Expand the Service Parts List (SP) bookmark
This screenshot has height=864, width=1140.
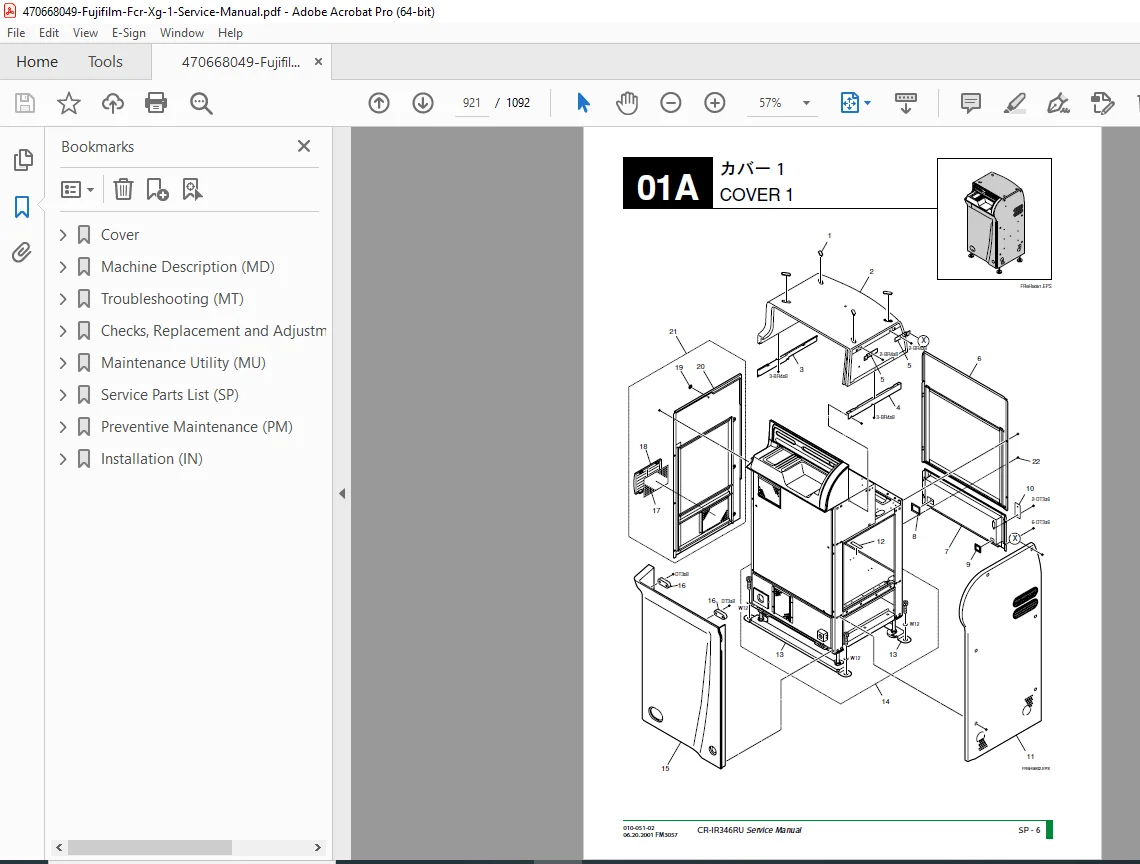[63, 395]
